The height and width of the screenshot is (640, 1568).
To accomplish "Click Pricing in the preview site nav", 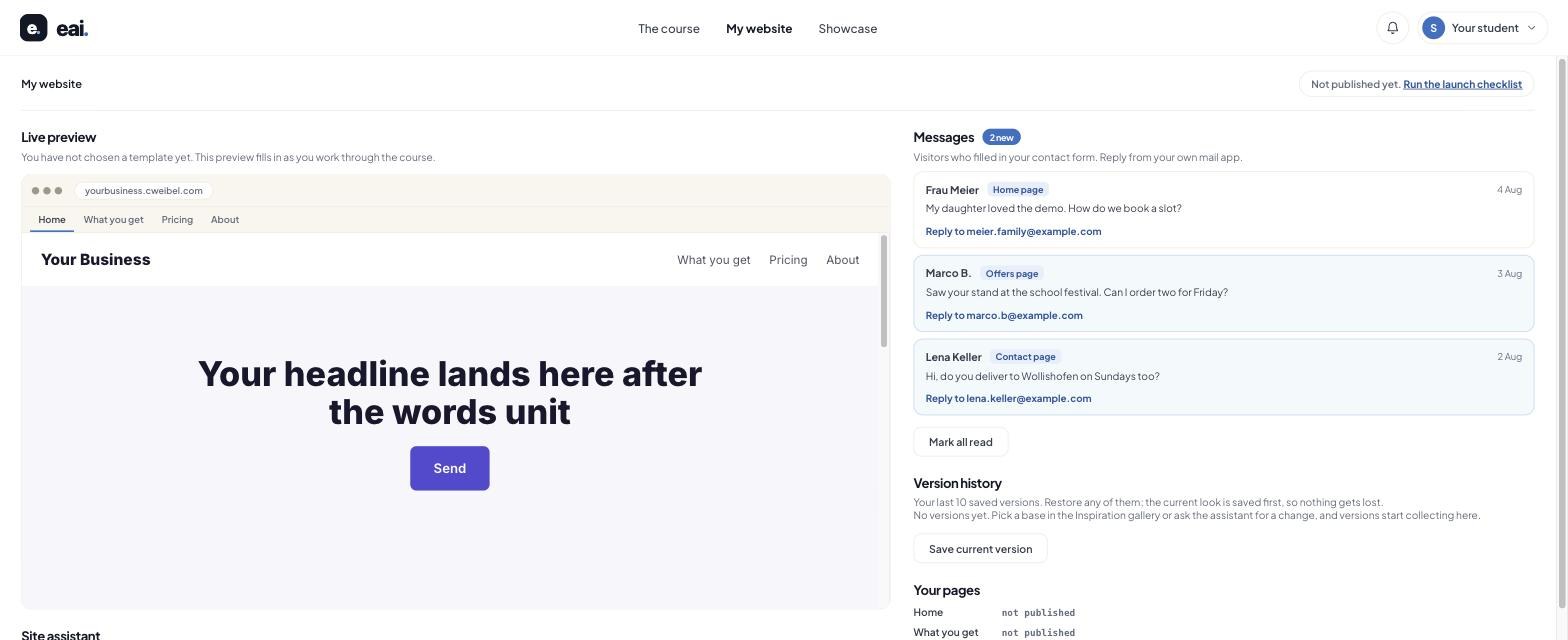I will click(x=788, y=260).
